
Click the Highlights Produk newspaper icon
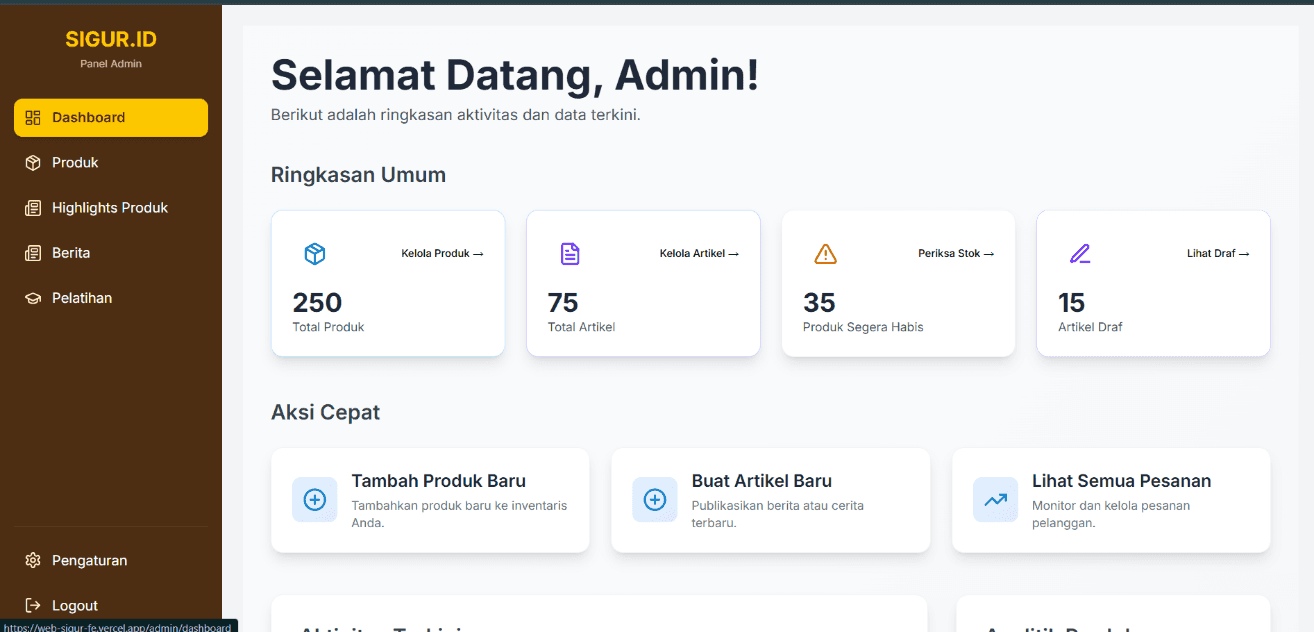pyautogui.click(x=33, y=208)
